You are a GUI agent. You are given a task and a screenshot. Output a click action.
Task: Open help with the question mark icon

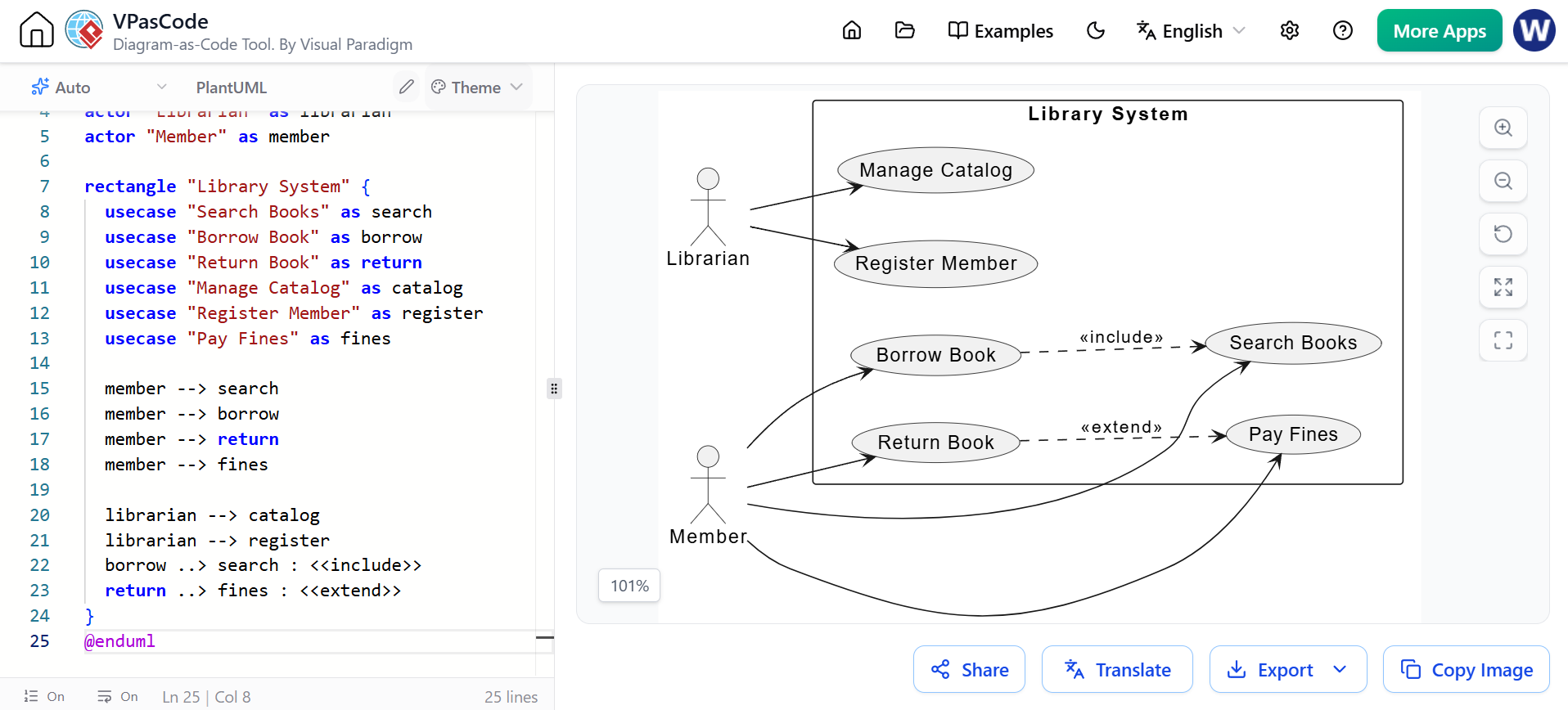tap(1342, 30)
